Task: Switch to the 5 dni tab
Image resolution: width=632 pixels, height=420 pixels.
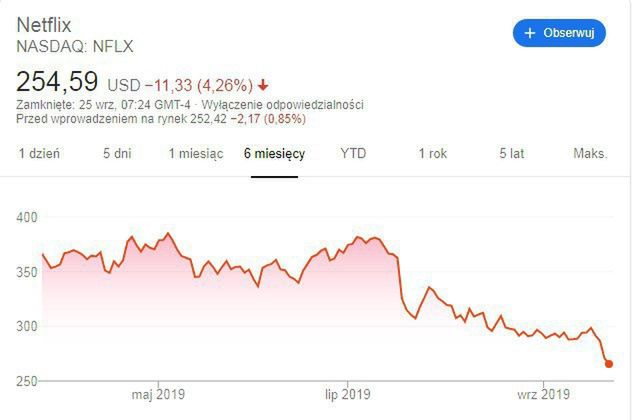Action: [x=117, y=153]
